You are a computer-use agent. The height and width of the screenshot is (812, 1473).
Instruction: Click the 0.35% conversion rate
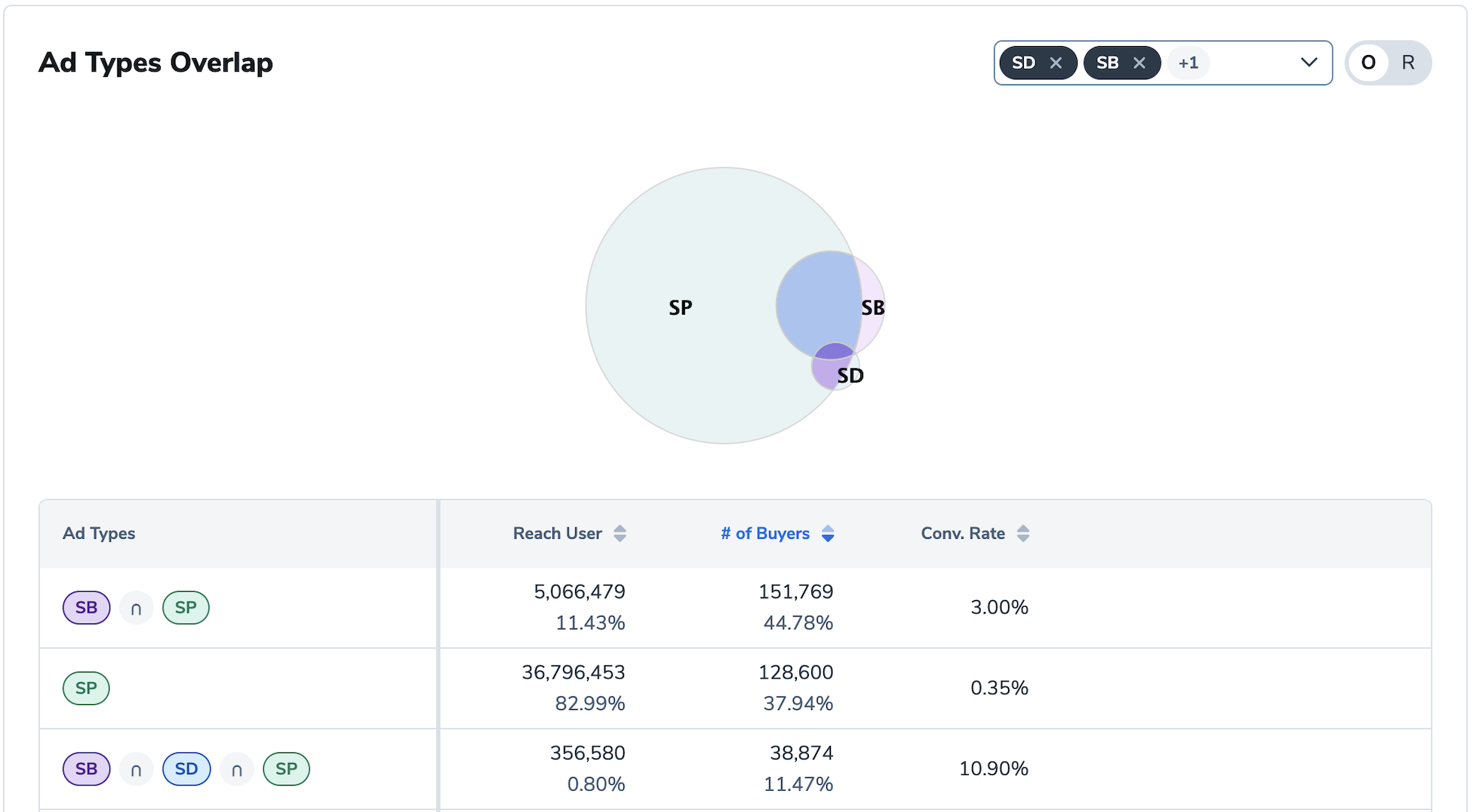pyautogui.click(x=999, y=688)
